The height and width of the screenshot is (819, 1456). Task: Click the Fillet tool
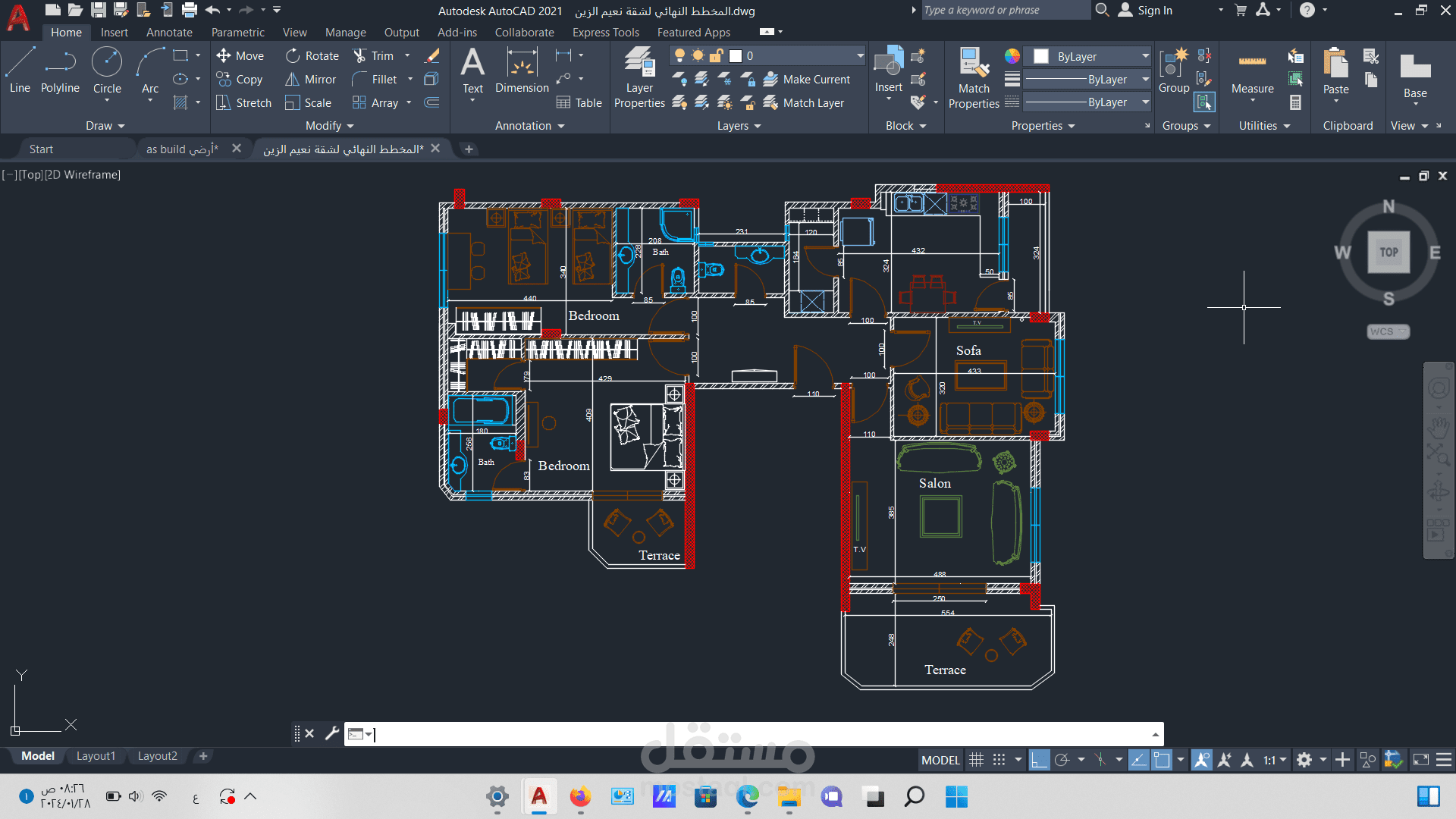point(375,80)
